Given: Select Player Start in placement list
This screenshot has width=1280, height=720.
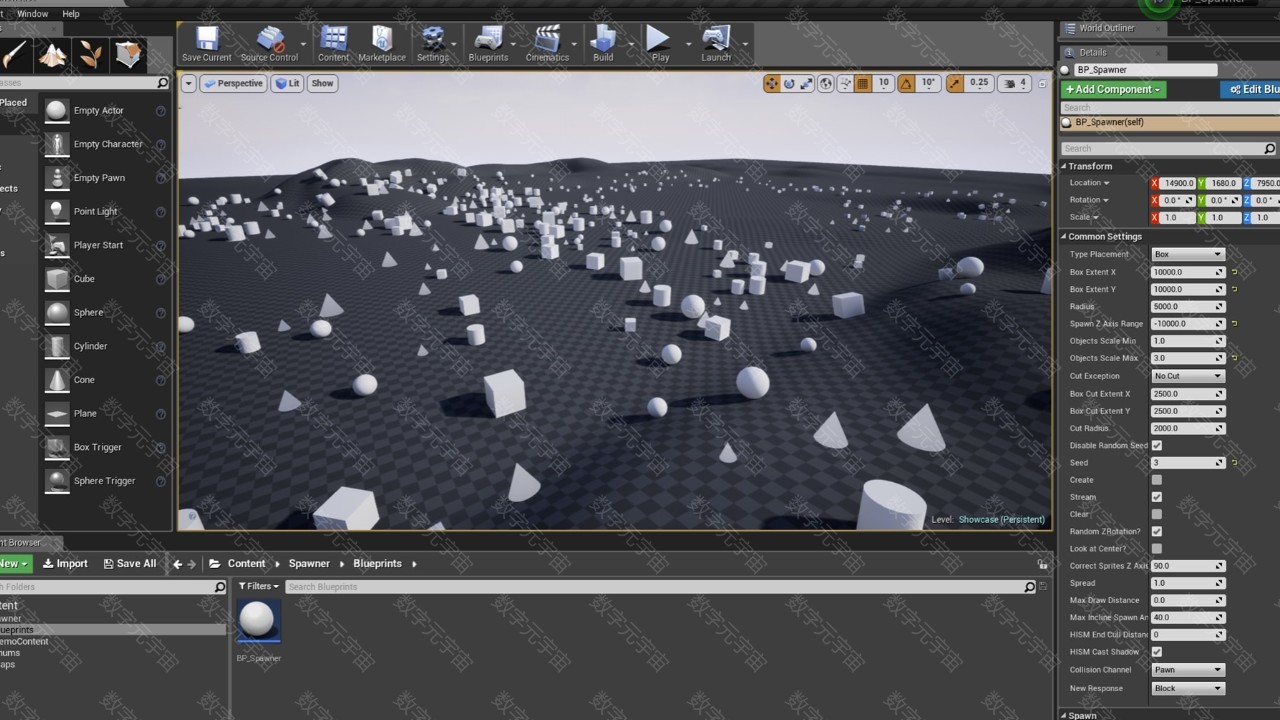Looking at the screenshot, I should click(x=104, y=245).
